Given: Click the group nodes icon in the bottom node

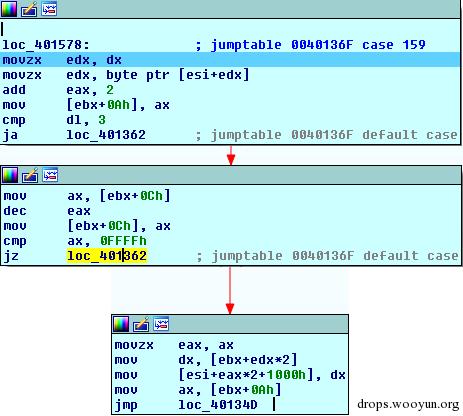Looking at the screenshot, I should [x=161, y=324].
